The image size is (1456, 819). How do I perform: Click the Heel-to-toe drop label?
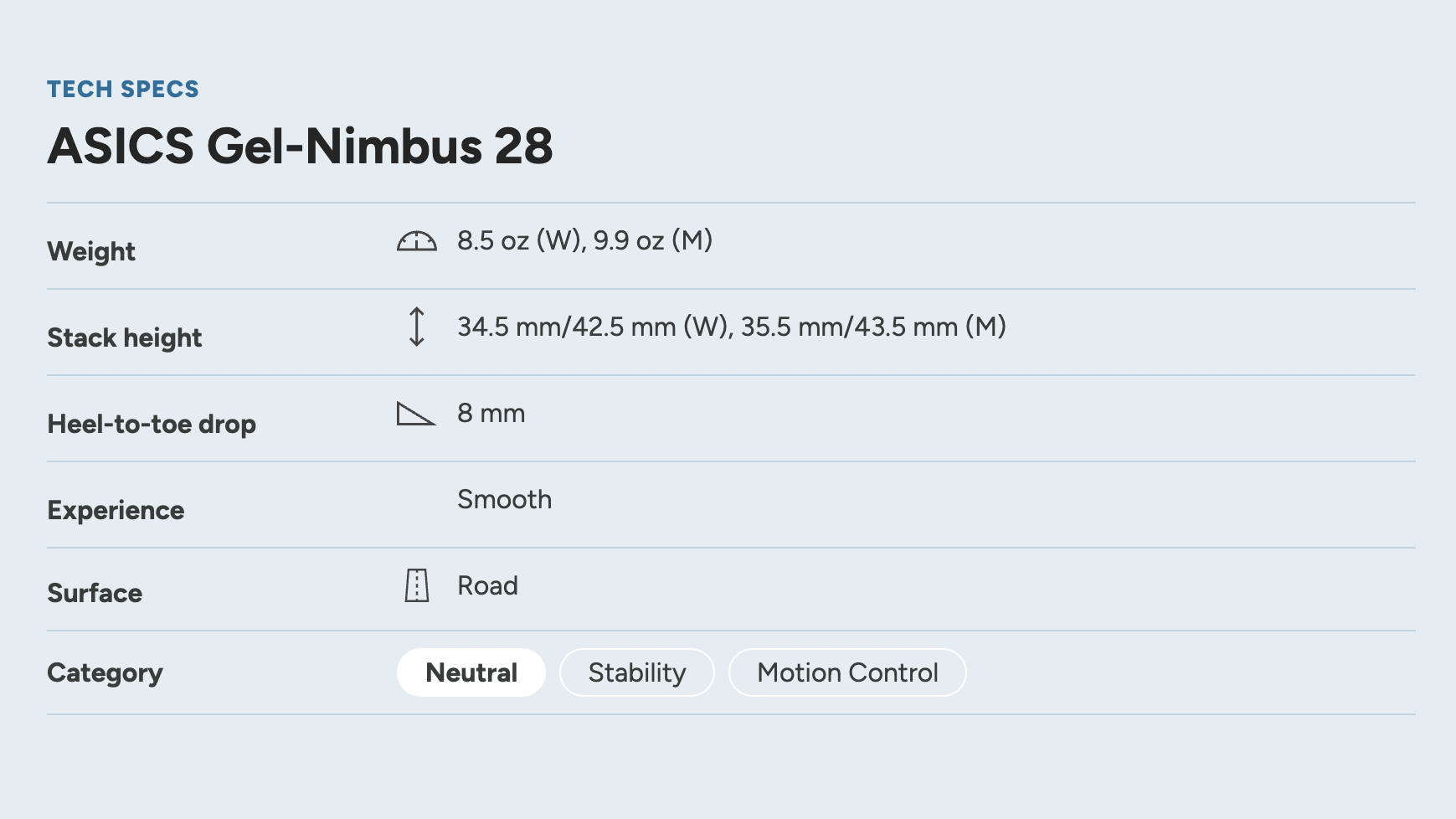point(152,424)
